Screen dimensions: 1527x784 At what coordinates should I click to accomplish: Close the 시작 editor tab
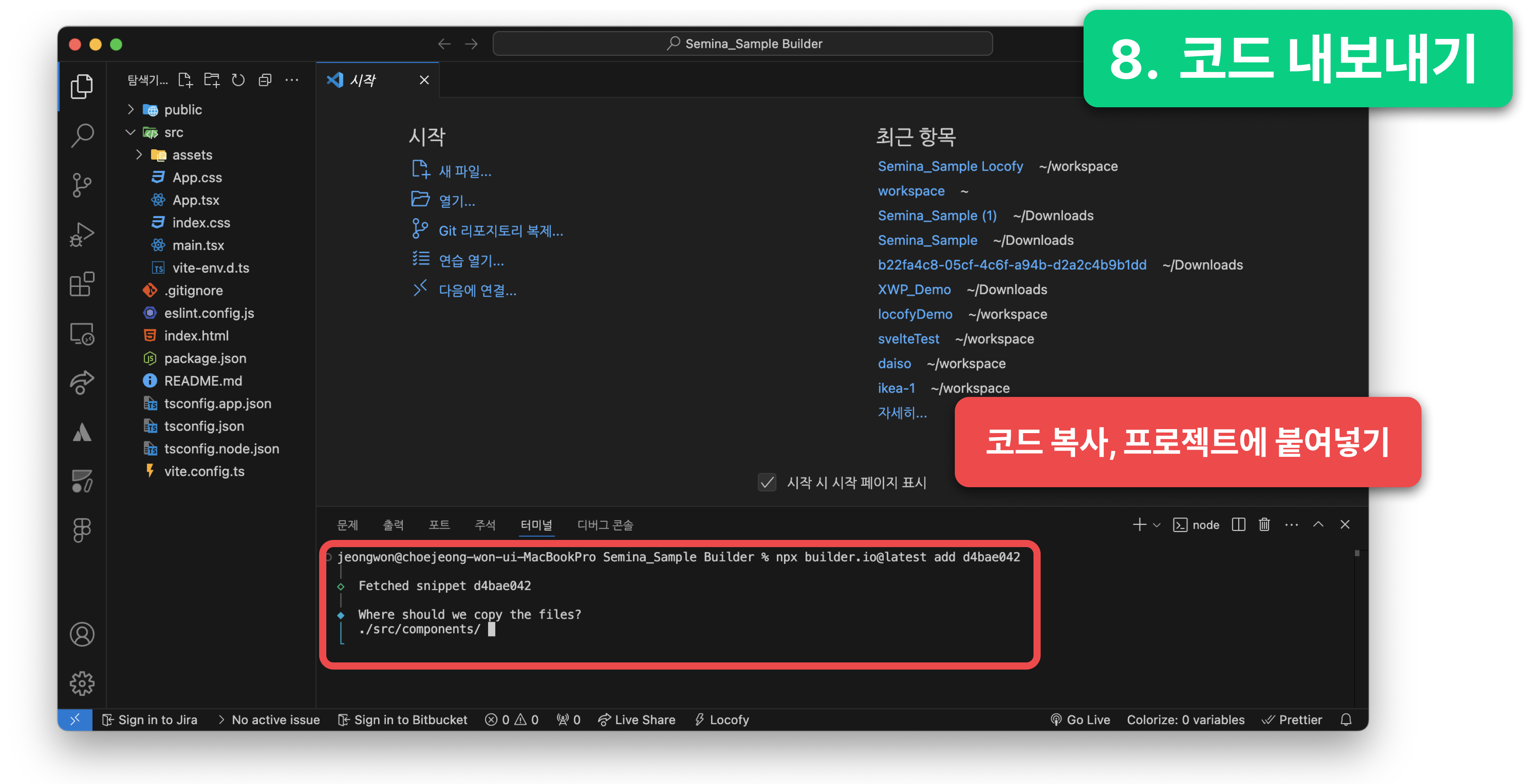click(x=424, y=80)
